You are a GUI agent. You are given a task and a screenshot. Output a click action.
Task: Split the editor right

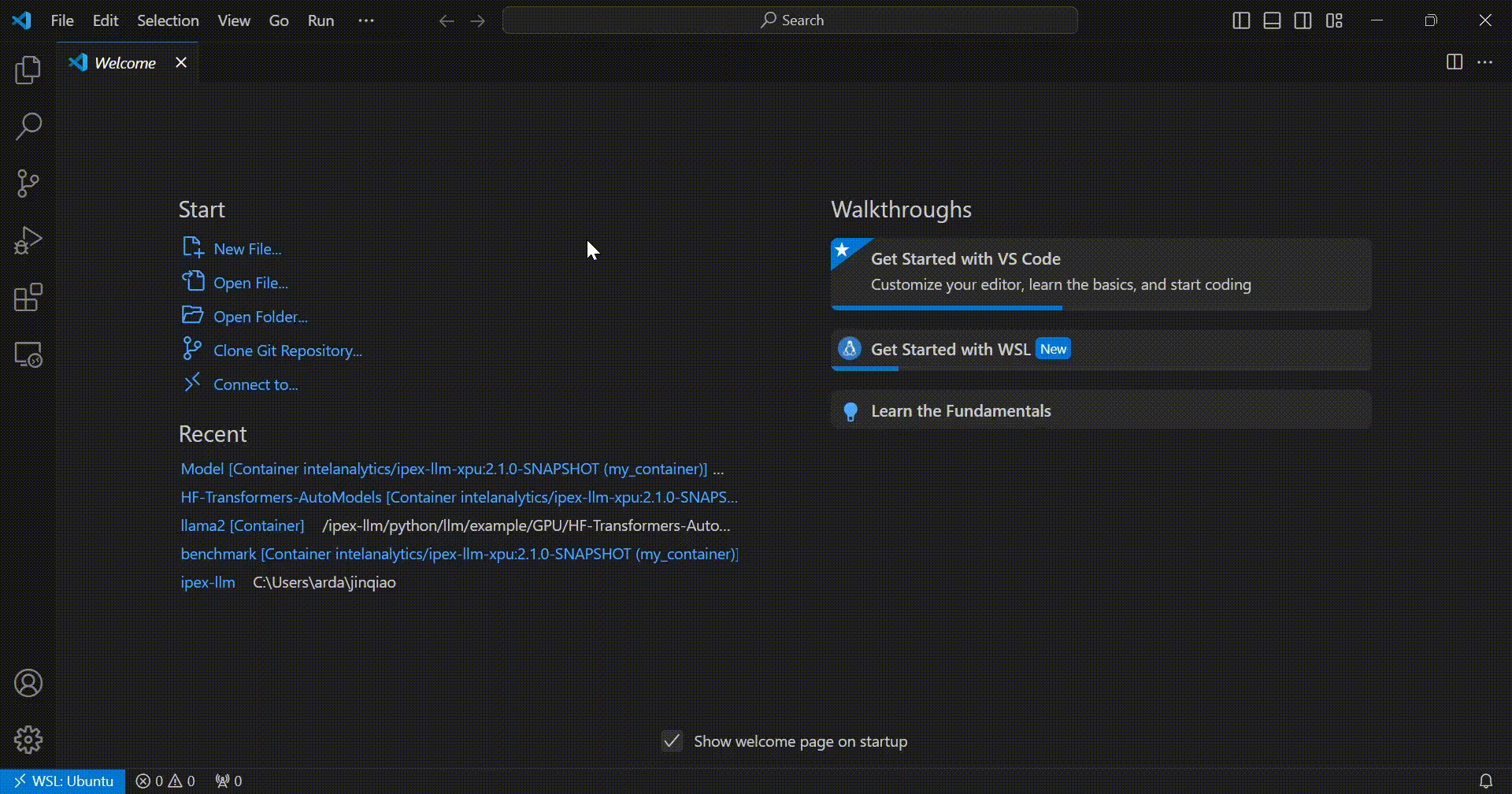coord(1455,62)
